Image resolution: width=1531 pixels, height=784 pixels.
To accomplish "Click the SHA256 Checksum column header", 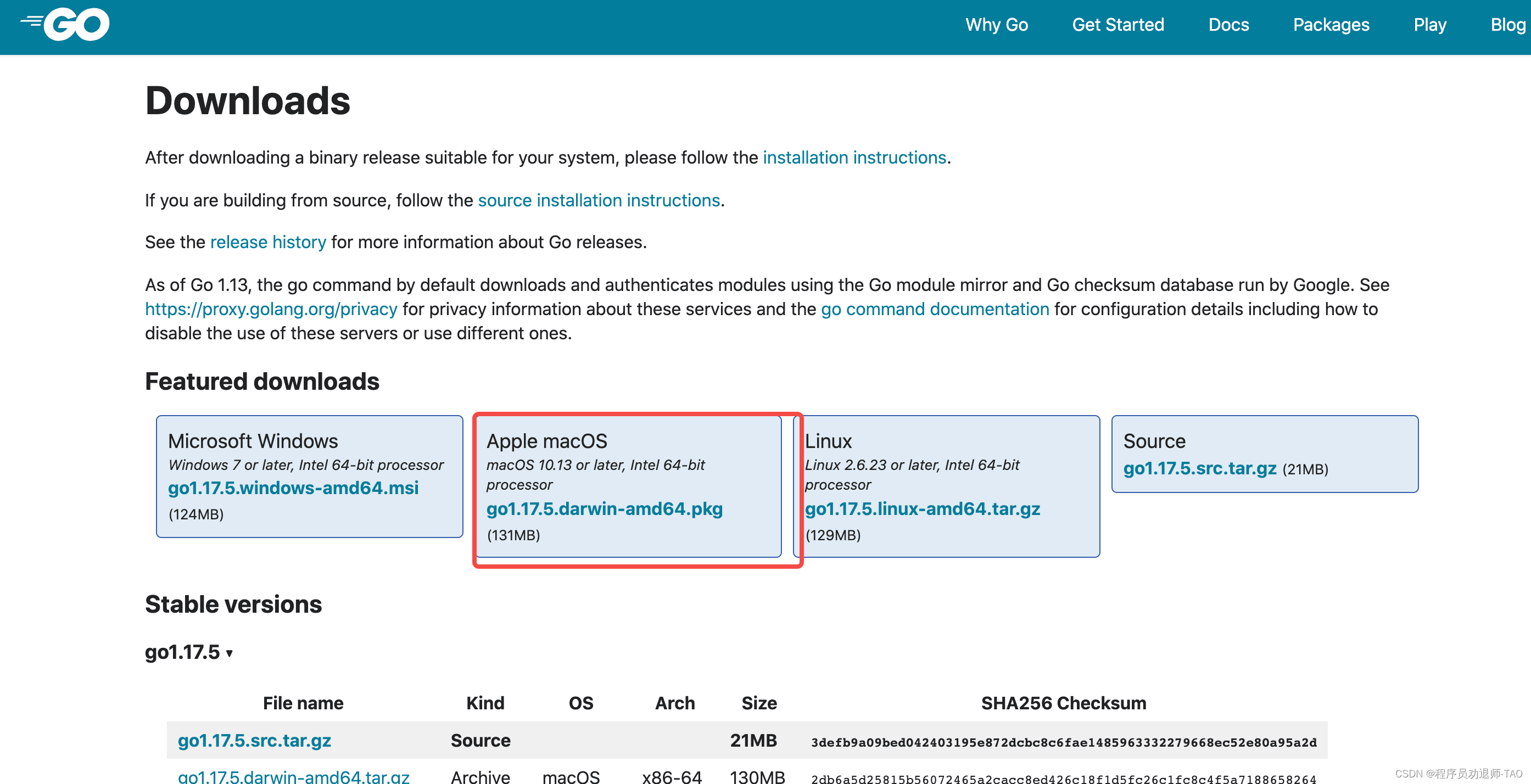I will point(1063,703).
